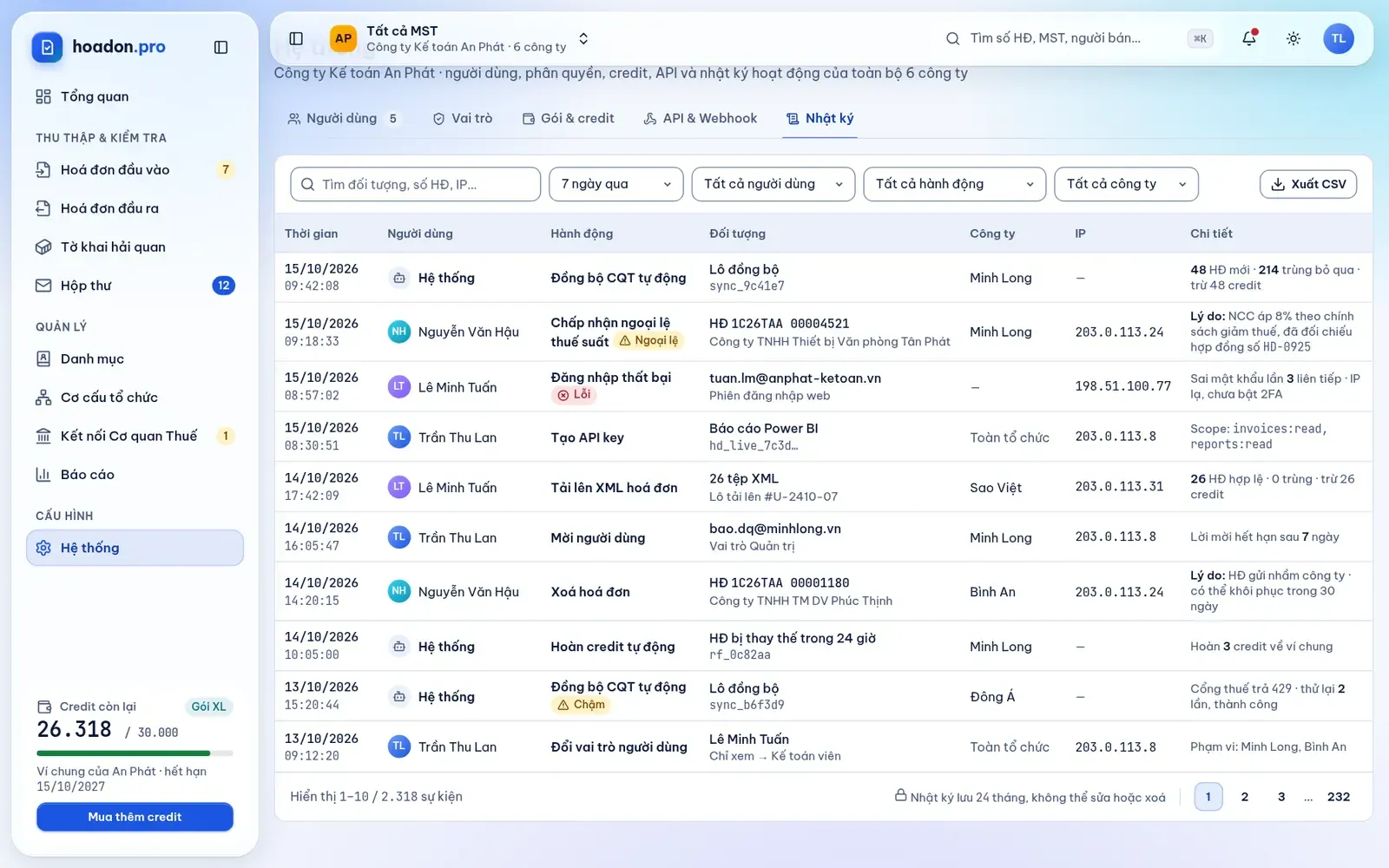The height and width of the screenshot is (868, 1389).
Task: Open Hộp thư inbox
Action: coord(135,286)
